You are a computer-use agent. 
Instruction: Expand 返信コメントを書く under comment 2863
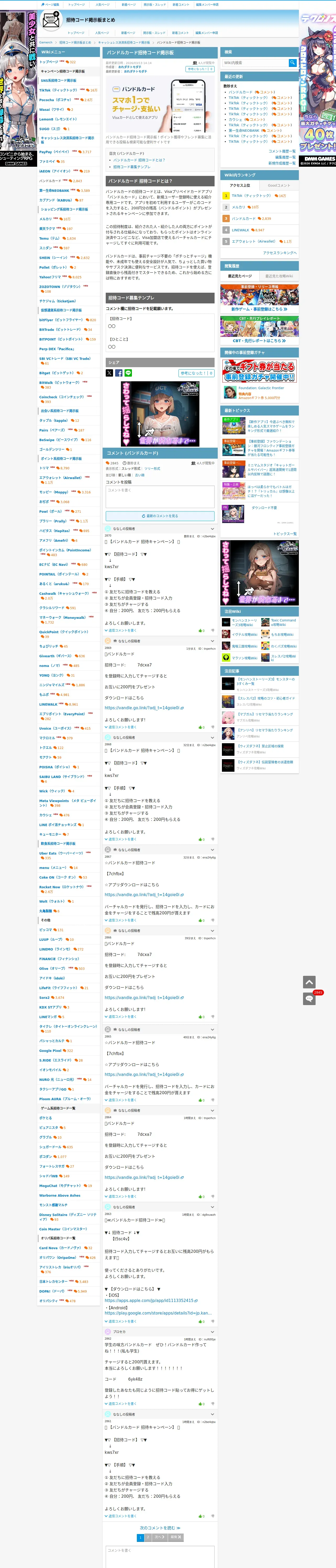121,1322
